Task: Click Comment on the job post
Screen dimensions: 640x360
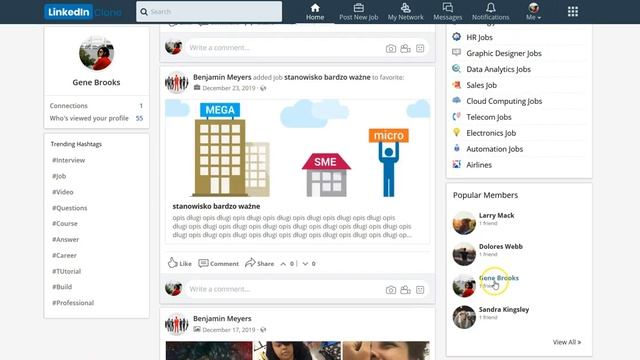Action: click(218, 263)
